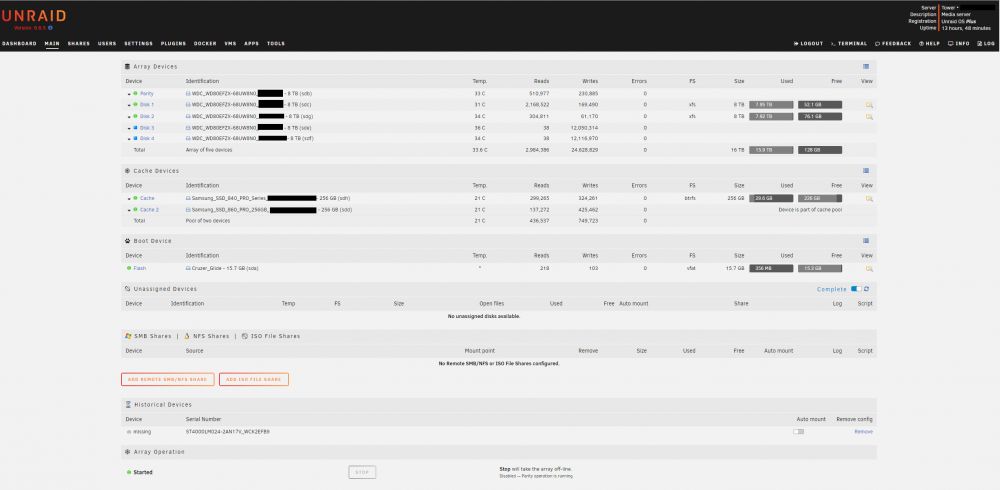The image size is (1000, 490).
Task: Click the SMB Shares Windows icon
Action: (128, 336)
